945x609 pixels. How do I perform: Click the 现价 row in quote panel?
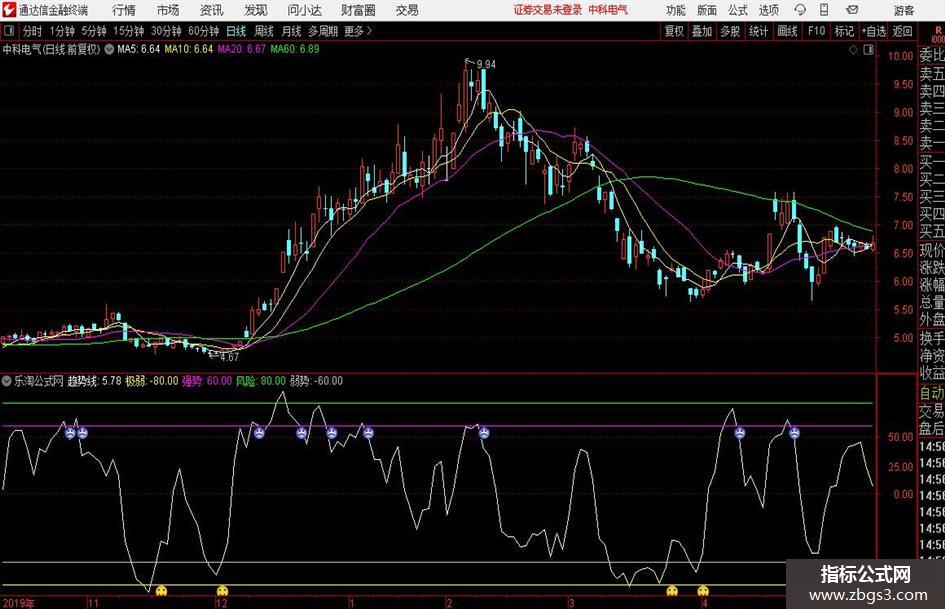(x=932, y=250)
